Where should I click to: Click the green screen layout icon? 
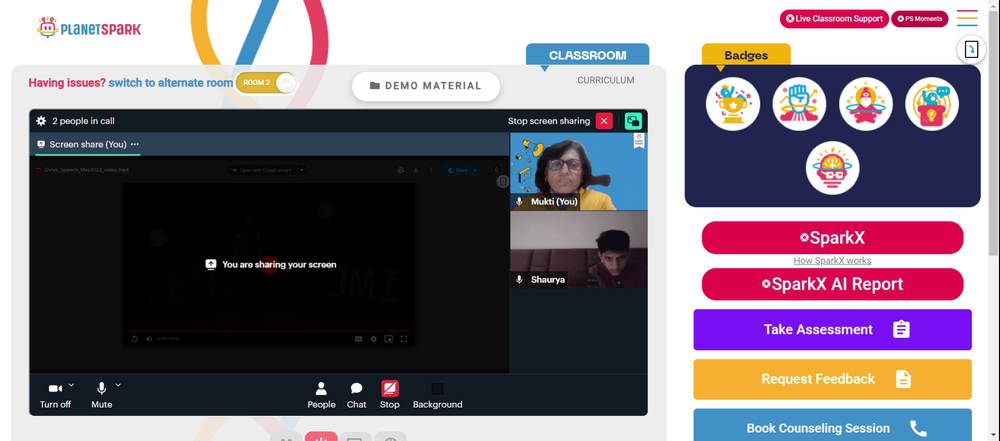tap(633, 121)
